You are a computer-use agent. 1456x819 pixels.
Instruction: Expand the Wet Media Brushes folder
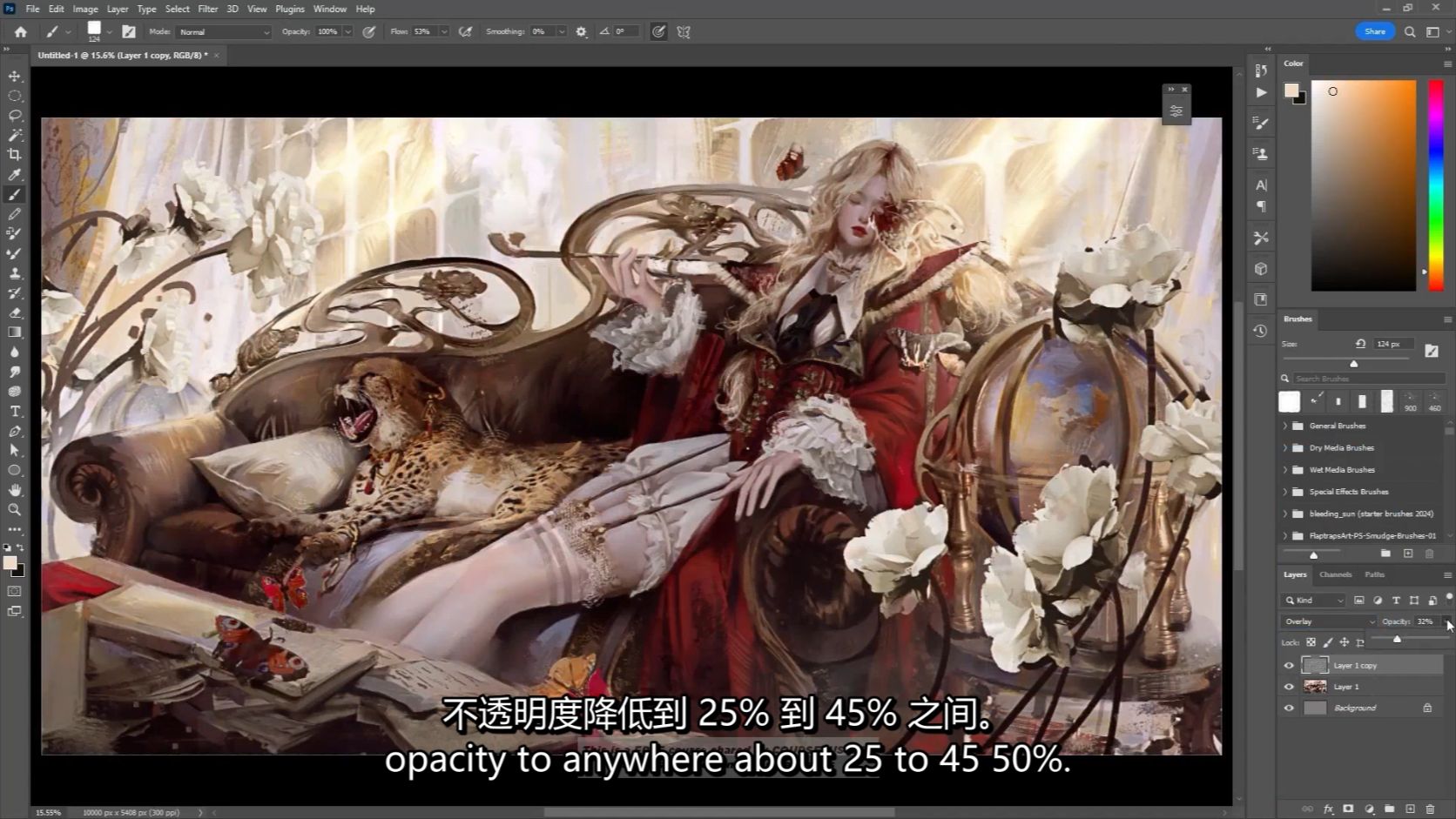coord(1285,470)
